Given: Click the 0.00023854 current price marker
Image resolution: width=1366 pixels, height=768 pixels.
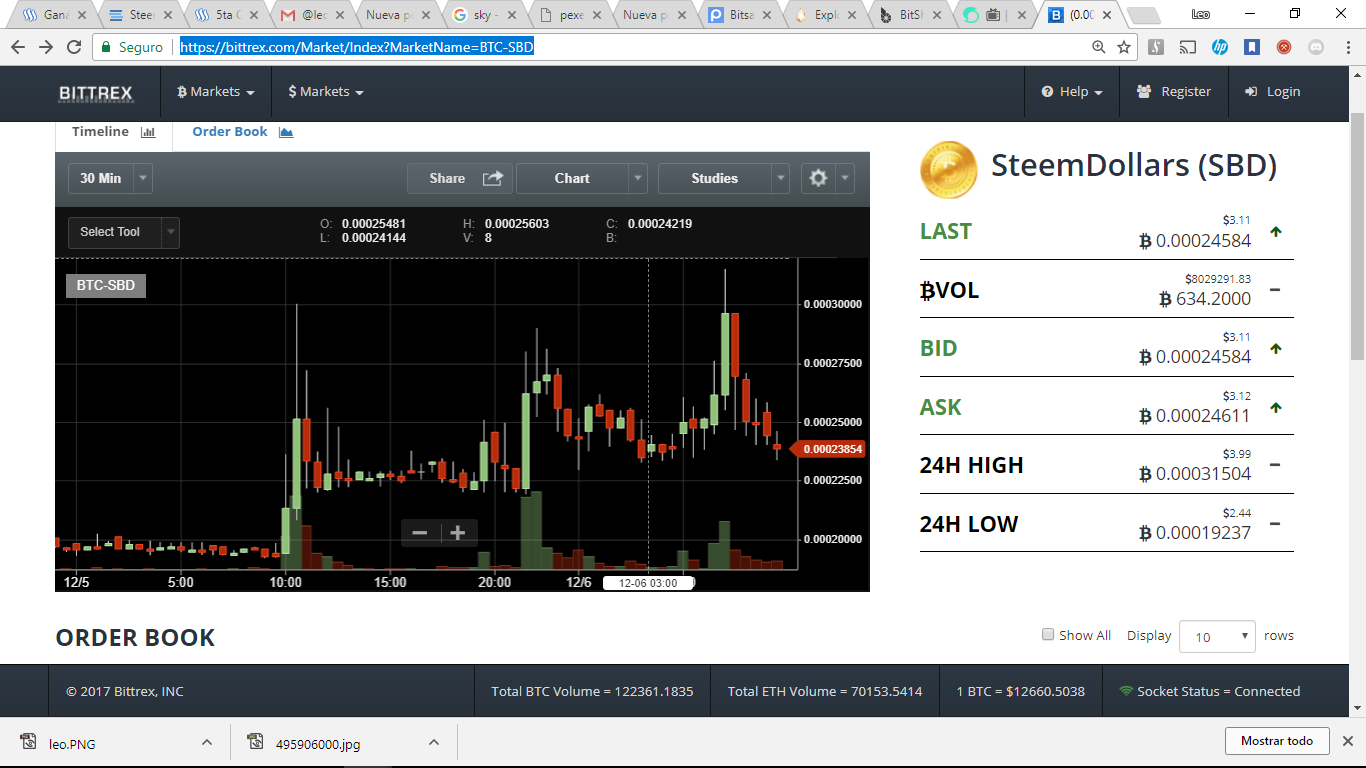Looking at the screenshot, I should click(826, 450).
